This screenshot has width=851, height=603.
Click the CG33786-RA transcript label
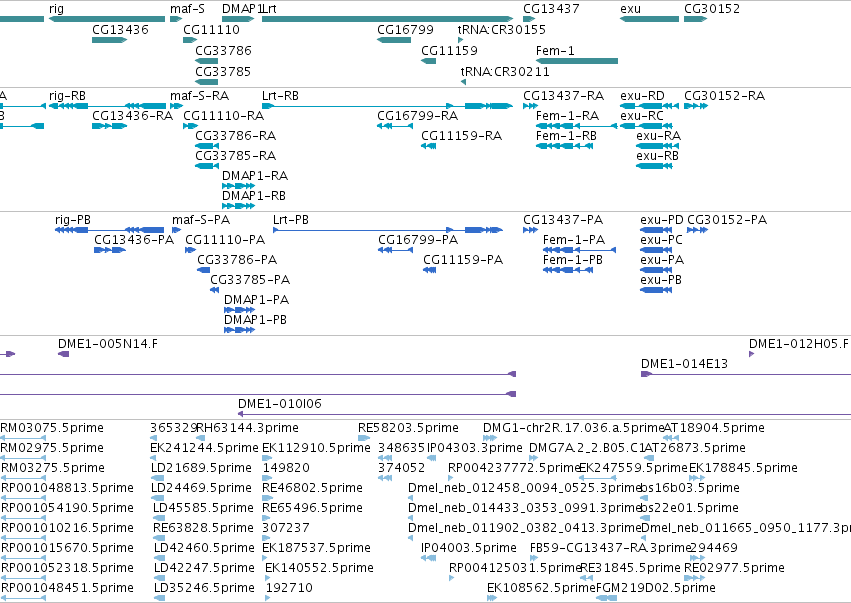236,136
